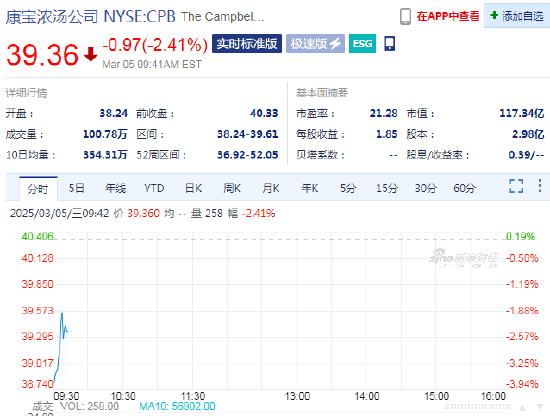Click the previous close 40.33

264,113
